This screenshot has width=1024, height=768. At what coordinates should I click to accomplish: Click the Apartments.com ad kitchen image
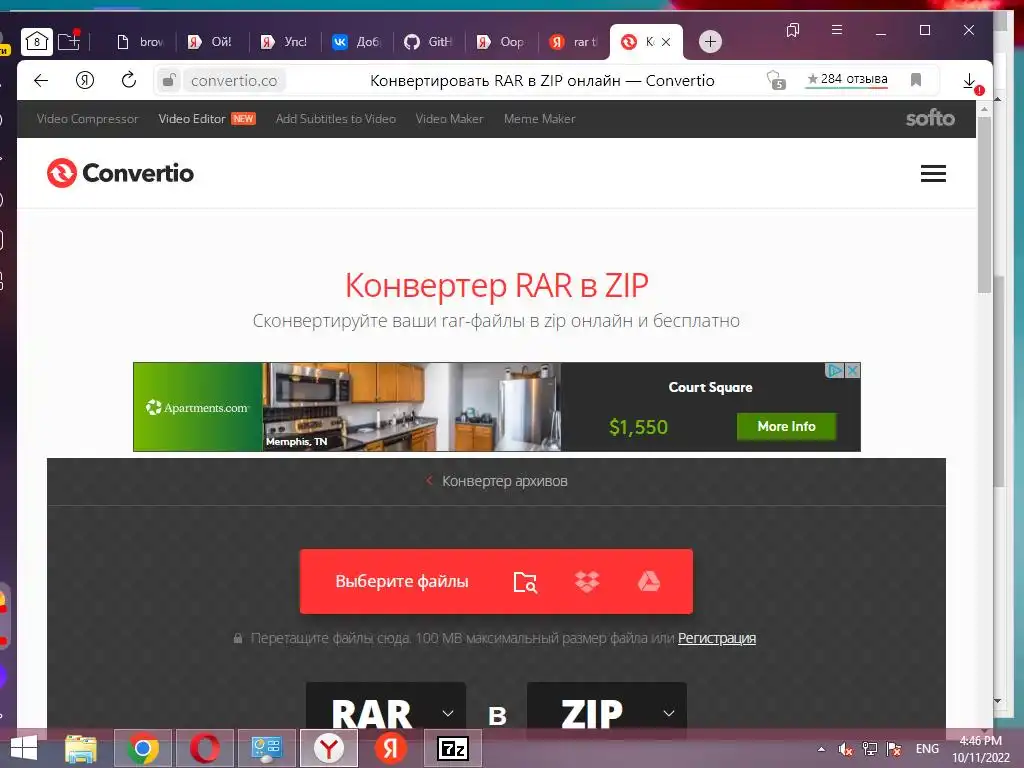point(411,407)
